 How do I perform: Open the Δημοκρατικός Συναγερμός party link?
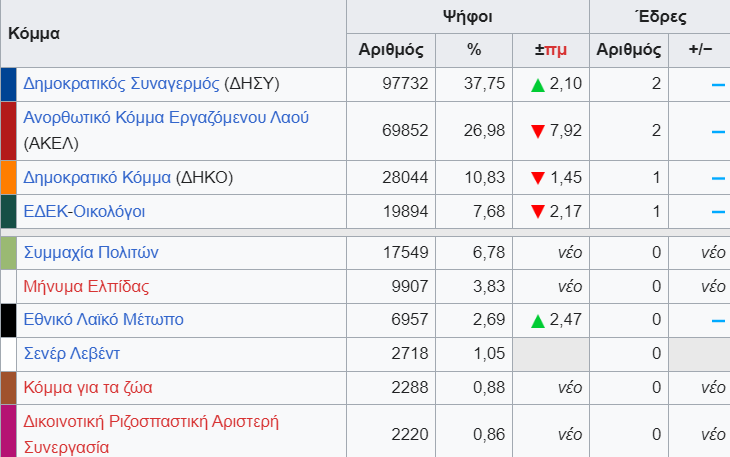pos(121,83)
